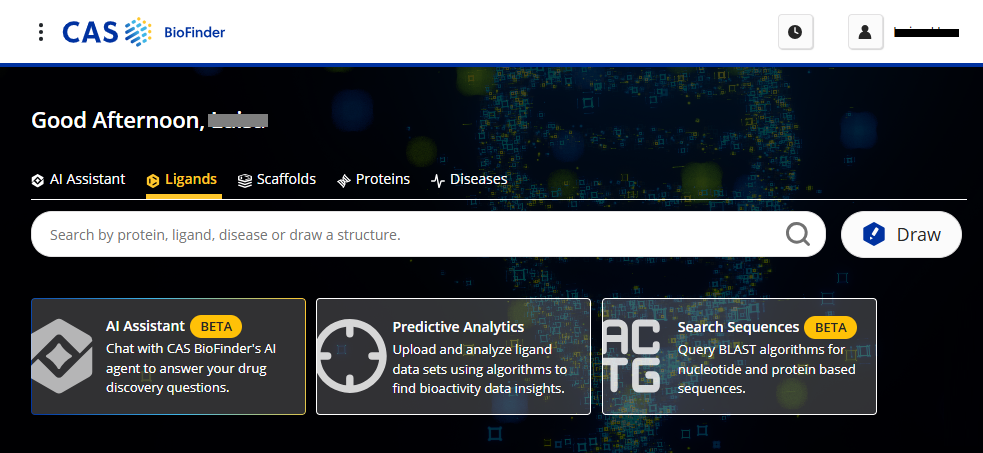Select the Ligands tab
983x453 pixels.
pos(182,180)
